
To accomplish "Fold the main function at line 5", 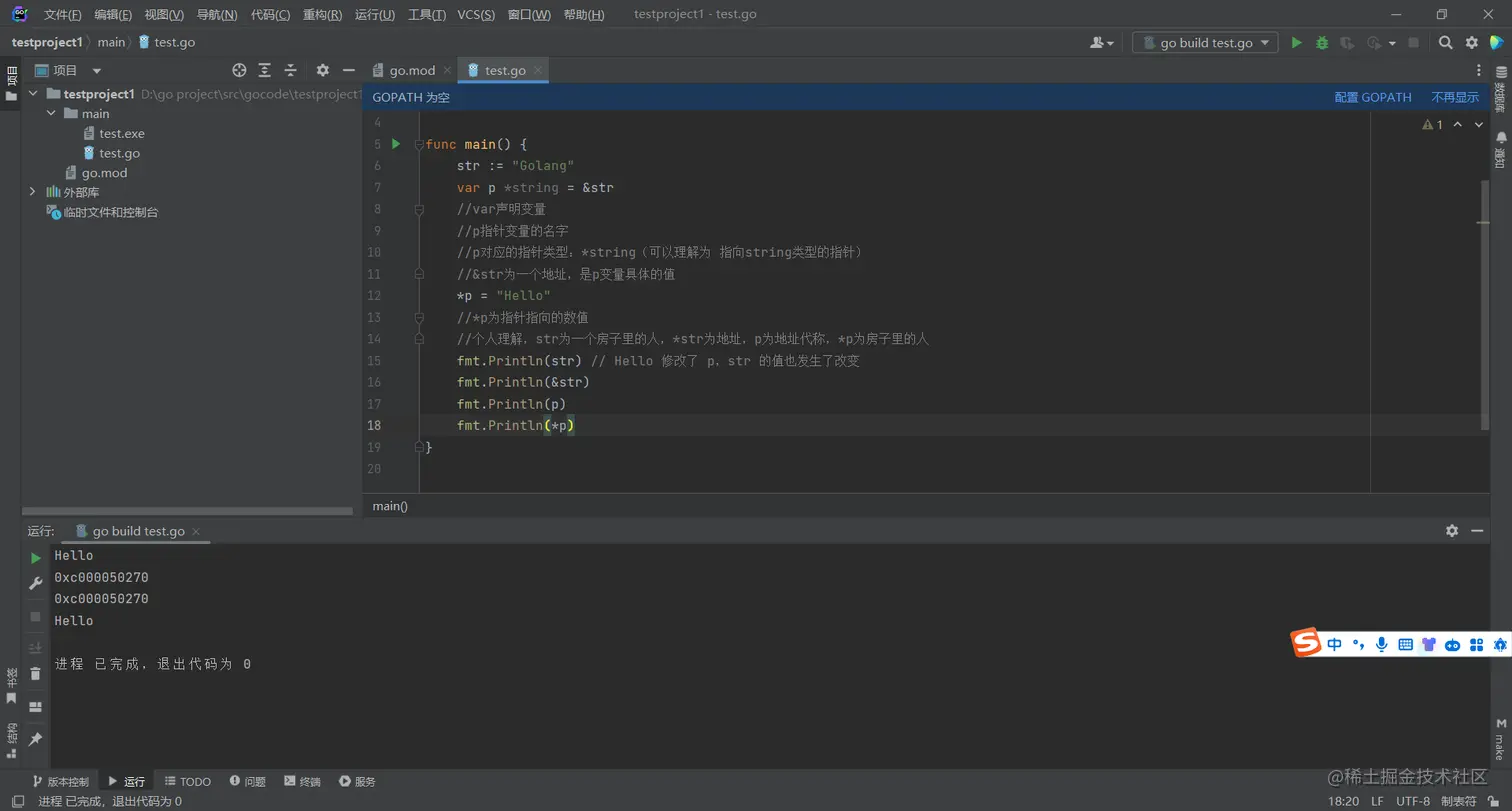I will click(419, 145).
